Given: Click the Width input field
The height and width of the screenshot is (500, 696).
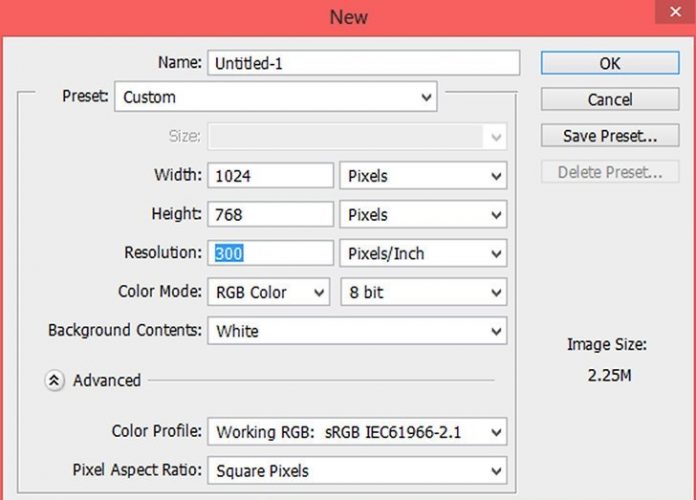Looking at the screenshot, I should 270,176.
